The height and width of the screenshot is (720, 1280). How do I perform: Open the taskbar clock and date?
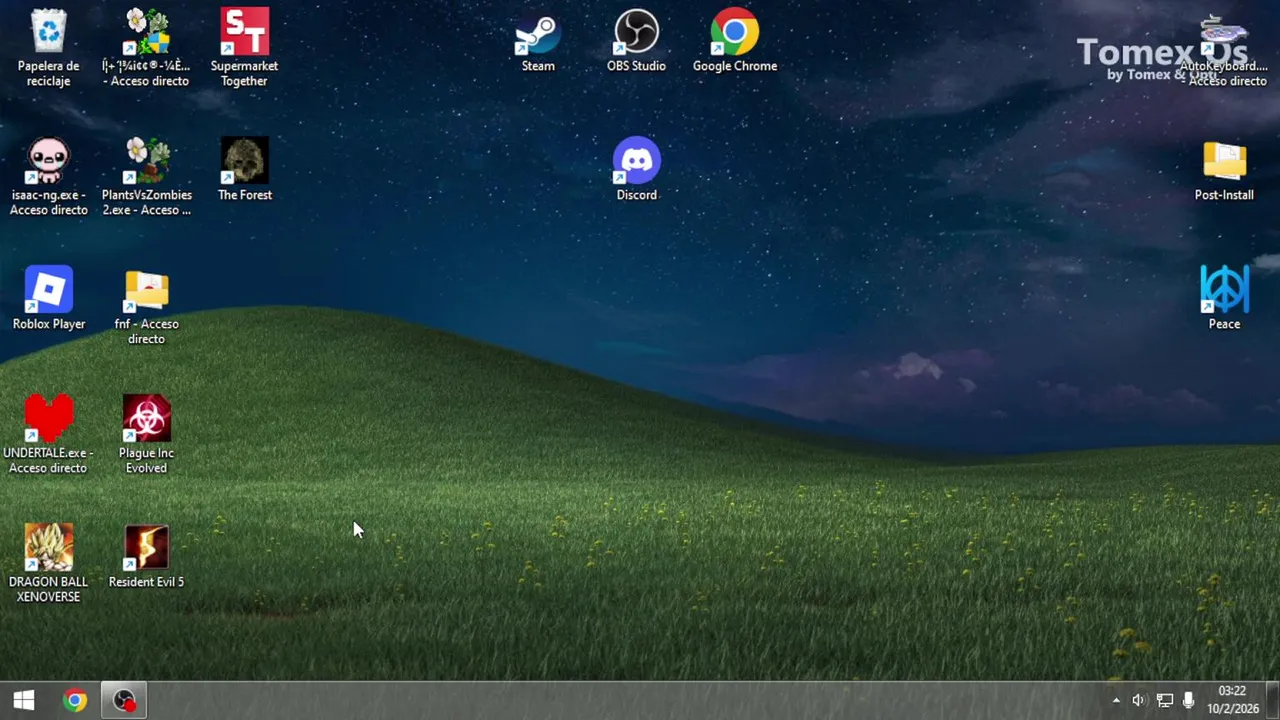pyautogui.click(x=1232, y=700)
